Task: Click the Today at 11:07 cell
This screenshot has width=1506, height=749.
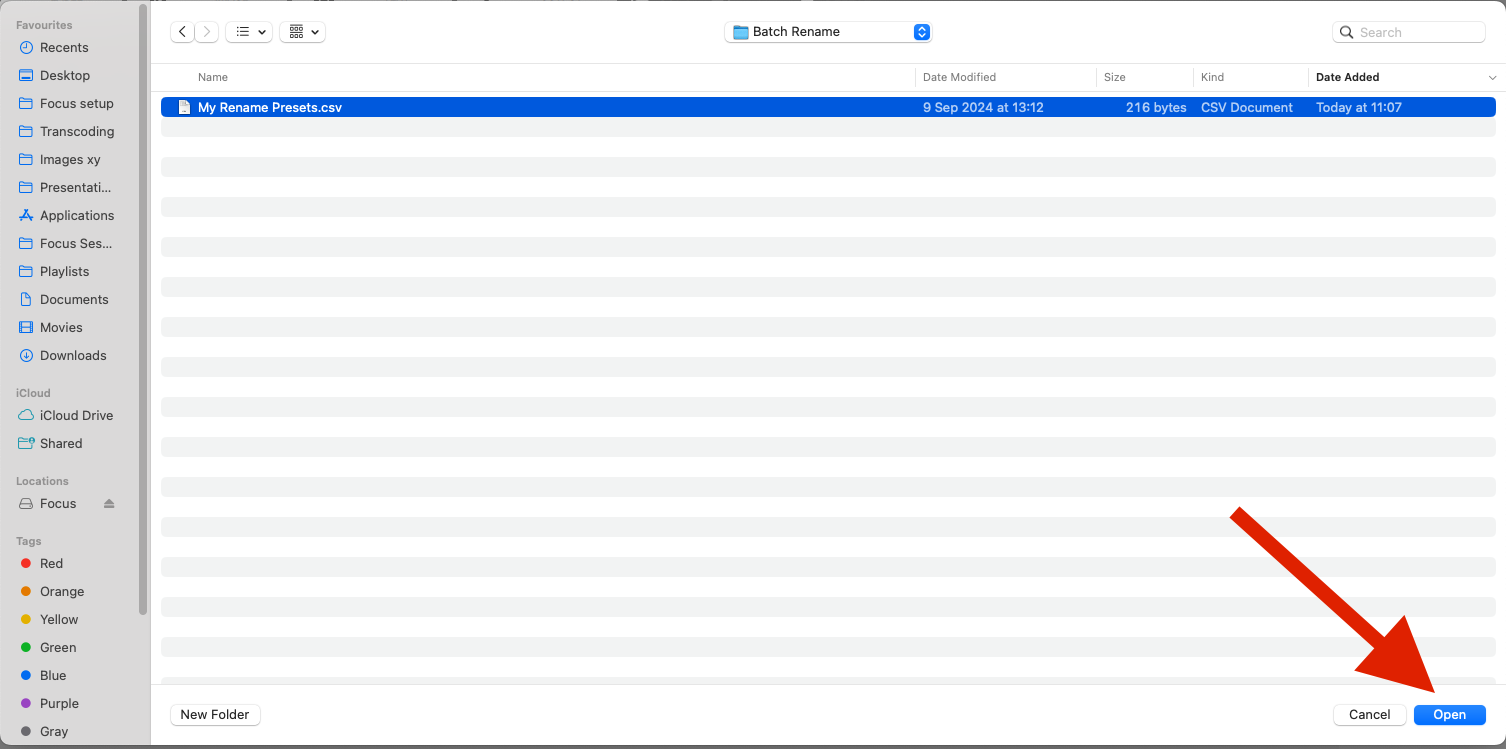Action: [1359, 107]
